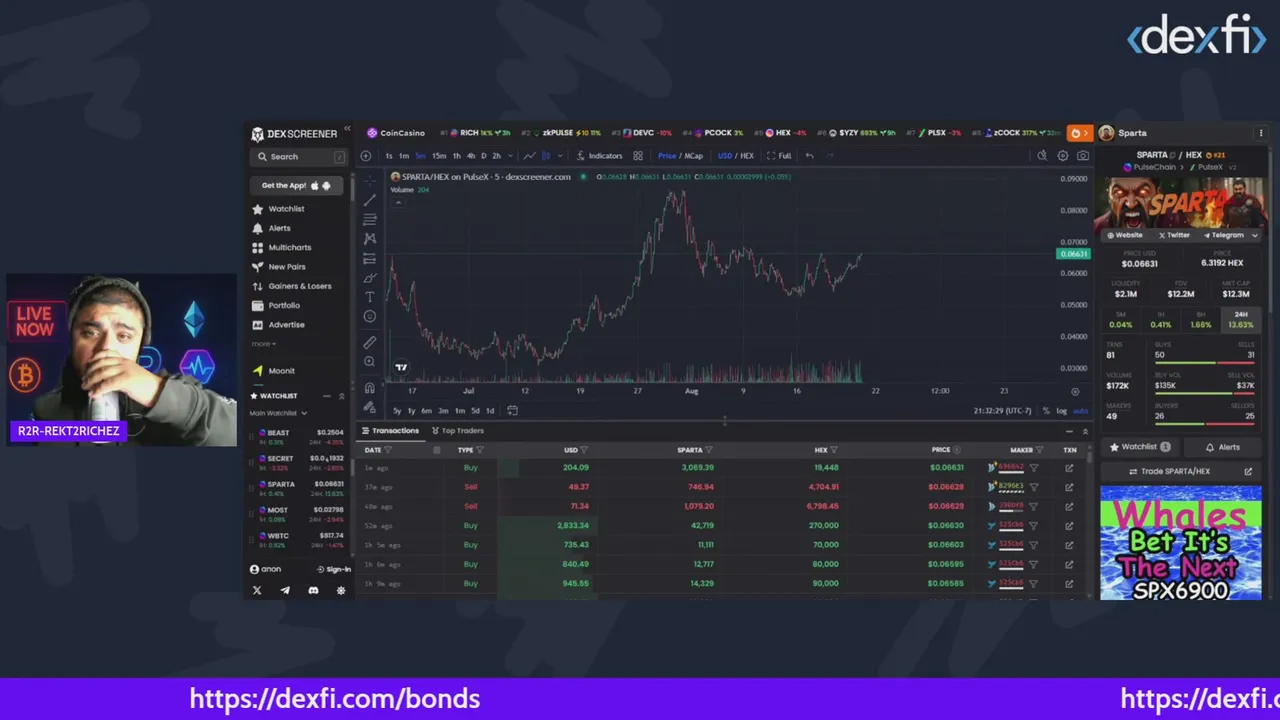Click the undo arrow in chart toolbar
Viewport: 1280px width, 720px height.
[809, 156]
